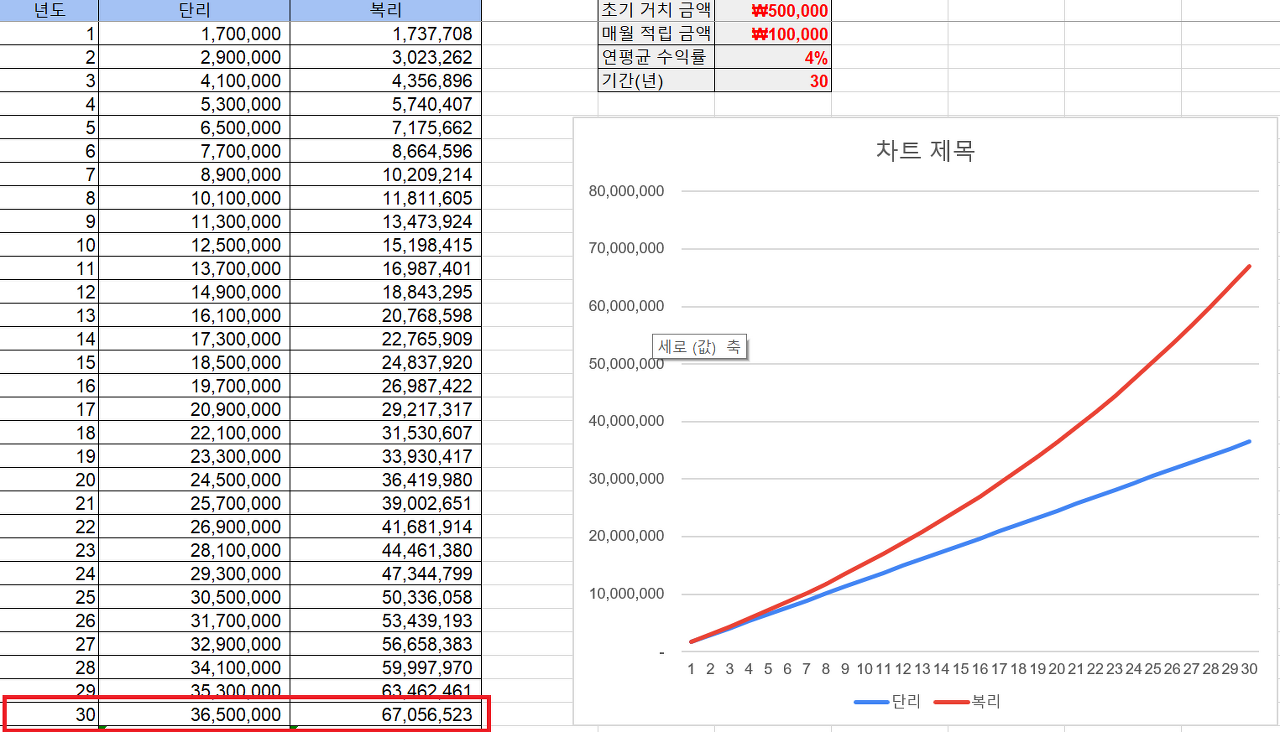Viewport: 1280px width, 732px height.
Task: Click the 24,500,000 cell
Action: coord(194,480)
